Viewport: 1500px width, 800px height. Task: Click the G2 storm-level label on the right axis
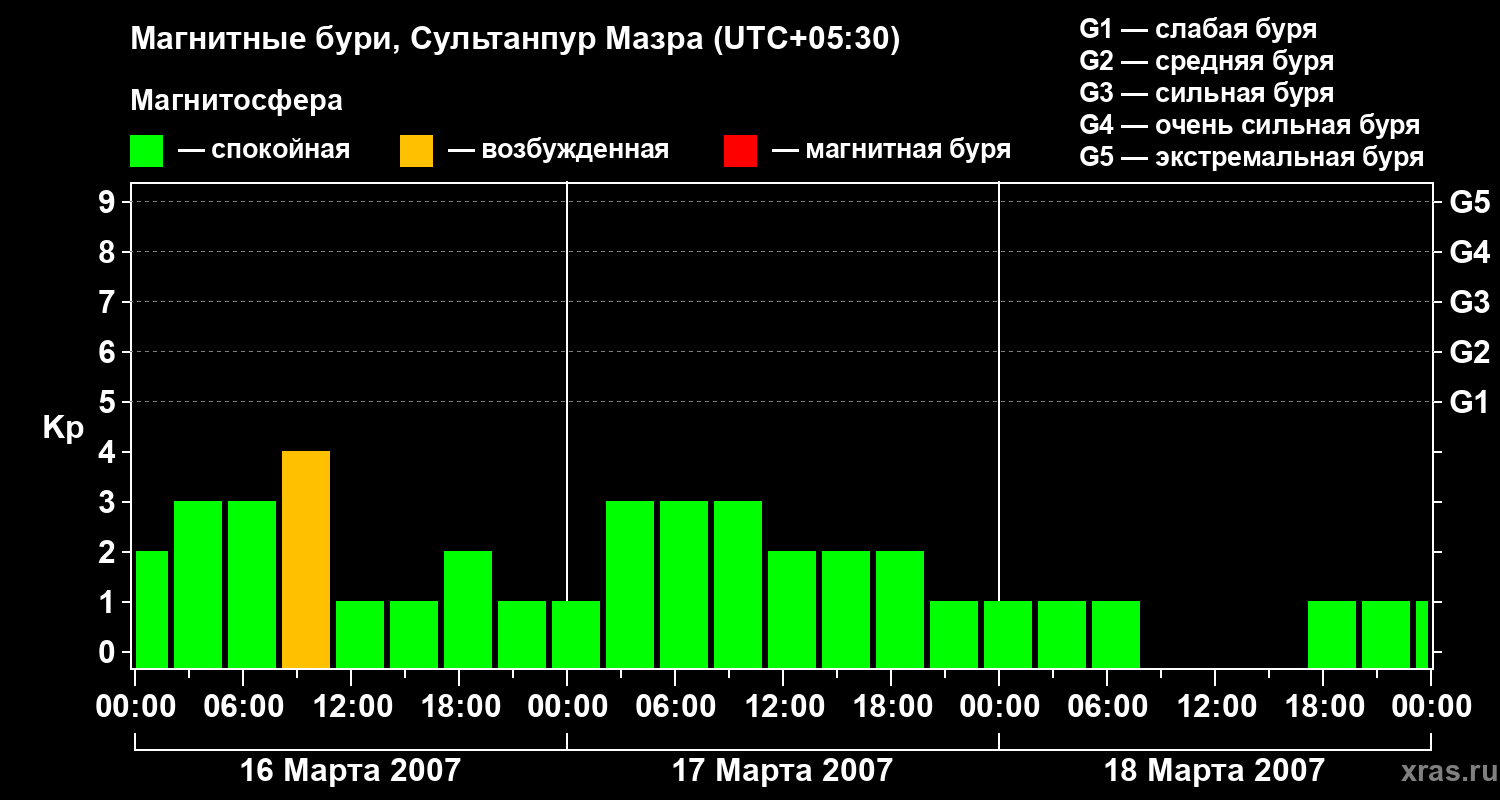(1470, 352)
